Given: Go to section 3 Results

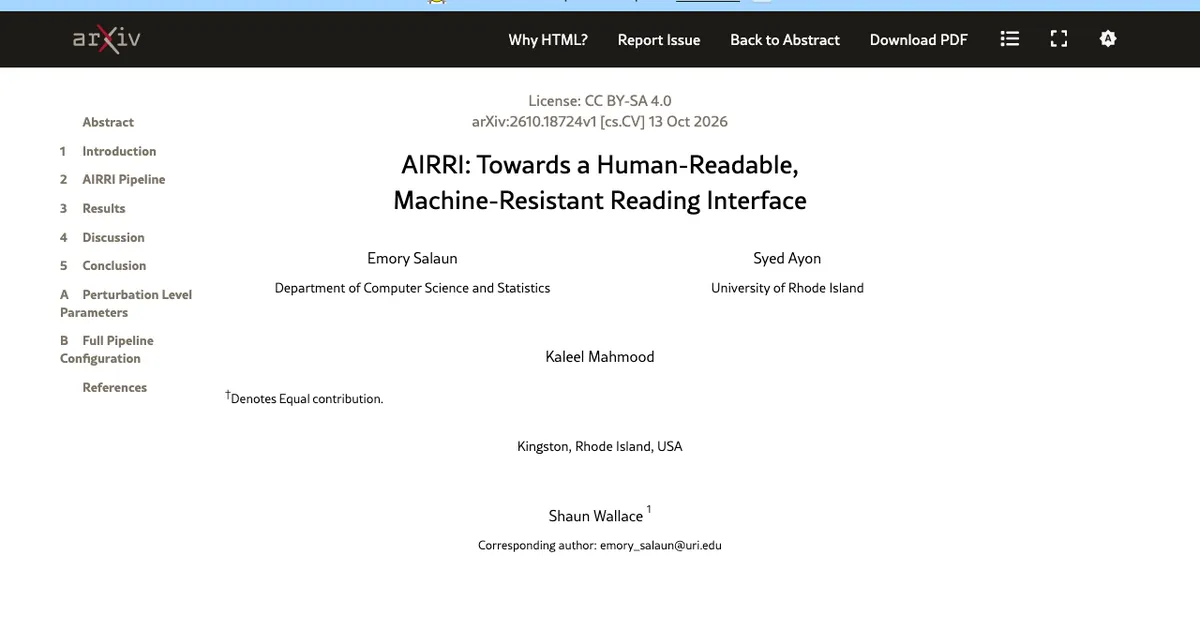Looking at the screenshot, I should click(92, 208).
